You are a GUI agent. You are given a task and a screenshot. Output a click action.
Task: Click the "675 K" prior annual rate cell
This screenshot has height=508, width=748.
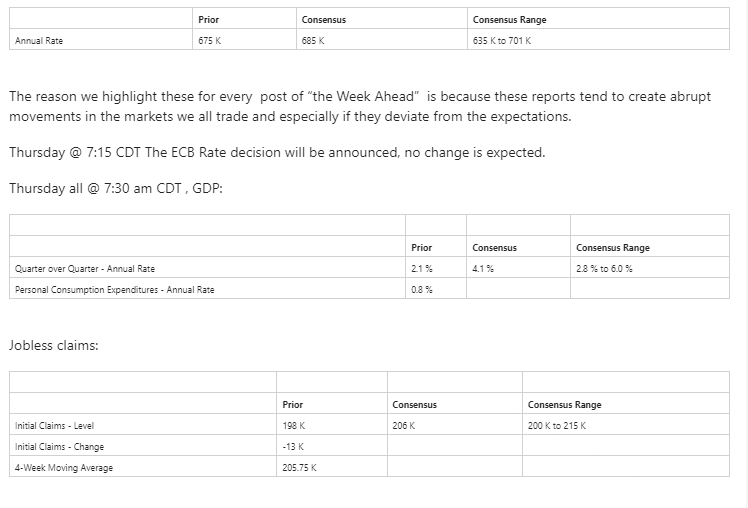211,41
